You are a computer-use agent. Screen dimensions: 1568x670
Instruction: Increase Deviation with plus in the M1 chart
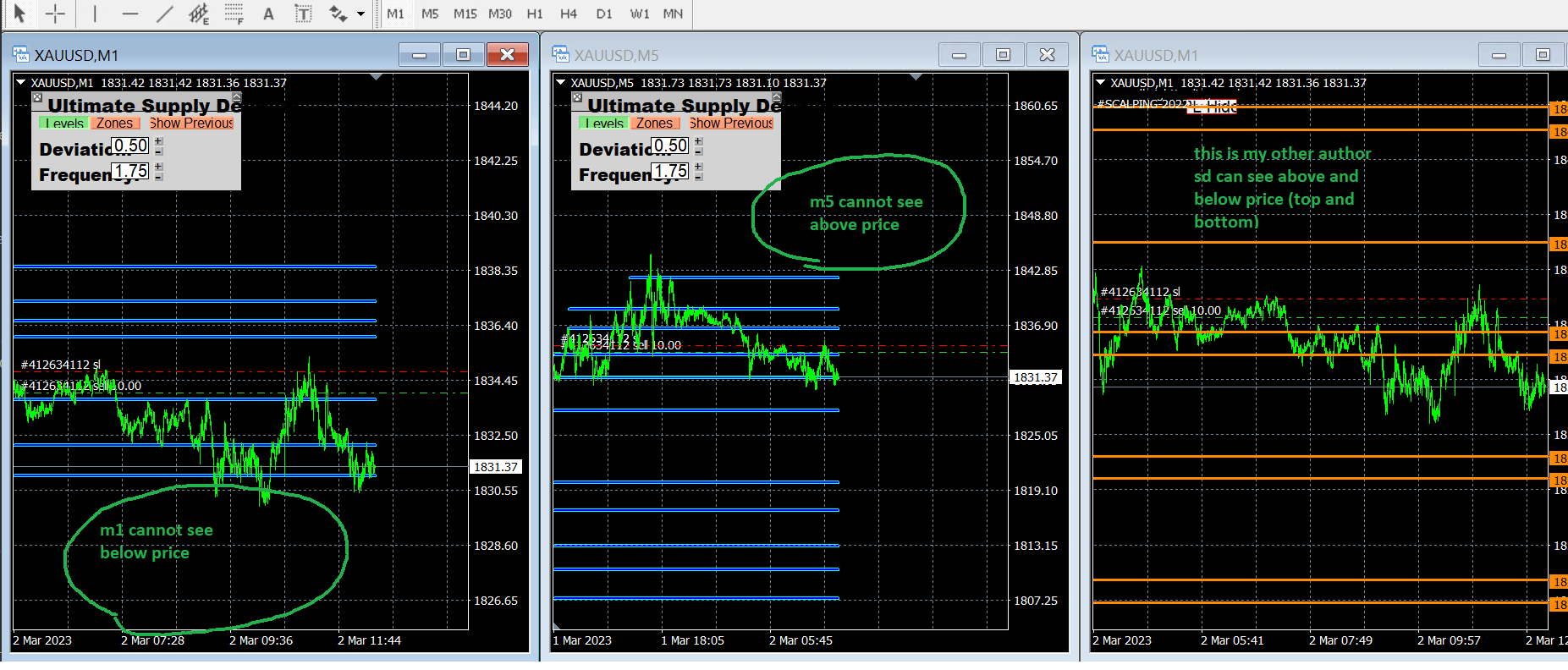click(x=159, y=142)
